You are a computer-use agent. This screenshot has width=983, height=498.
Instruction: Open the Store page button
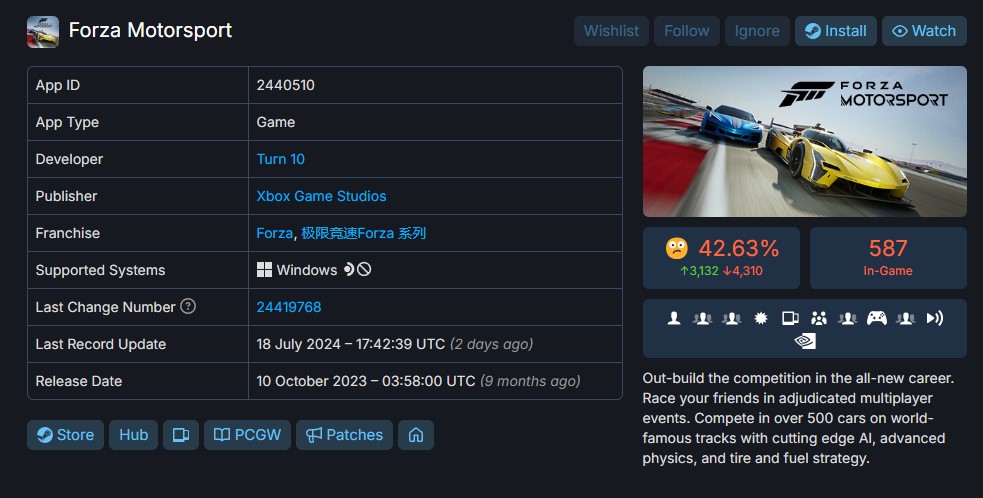tap(65, 435)
